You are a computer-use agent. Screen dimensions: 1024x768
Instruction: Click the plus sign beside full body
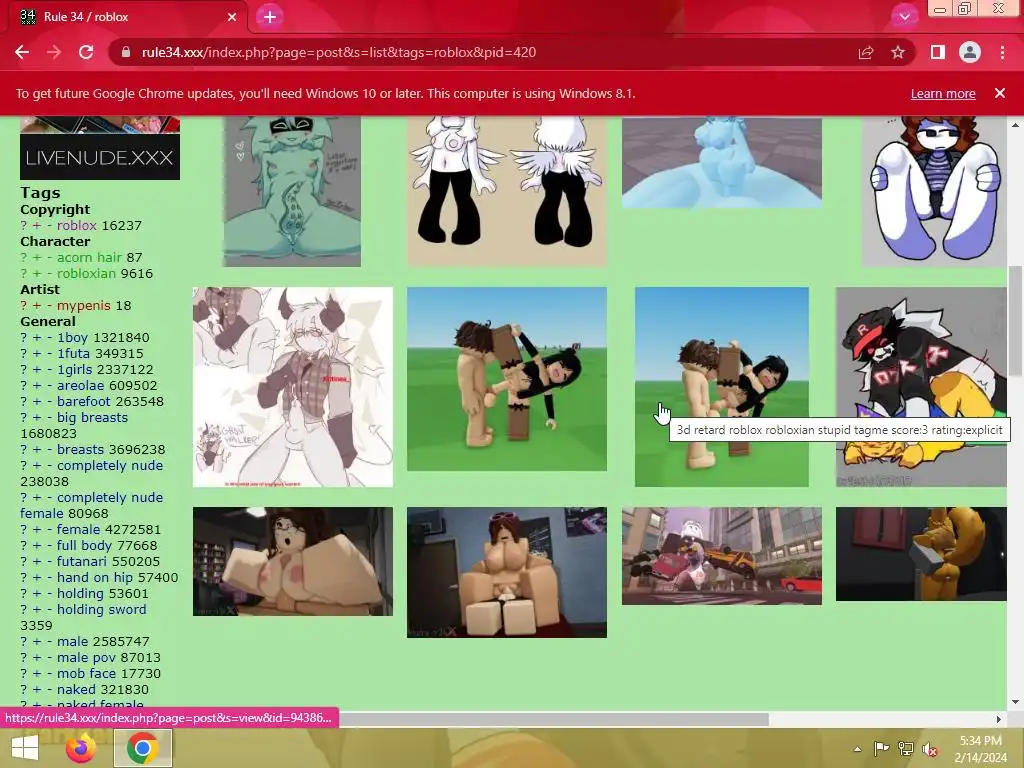[x=37, y=545]
